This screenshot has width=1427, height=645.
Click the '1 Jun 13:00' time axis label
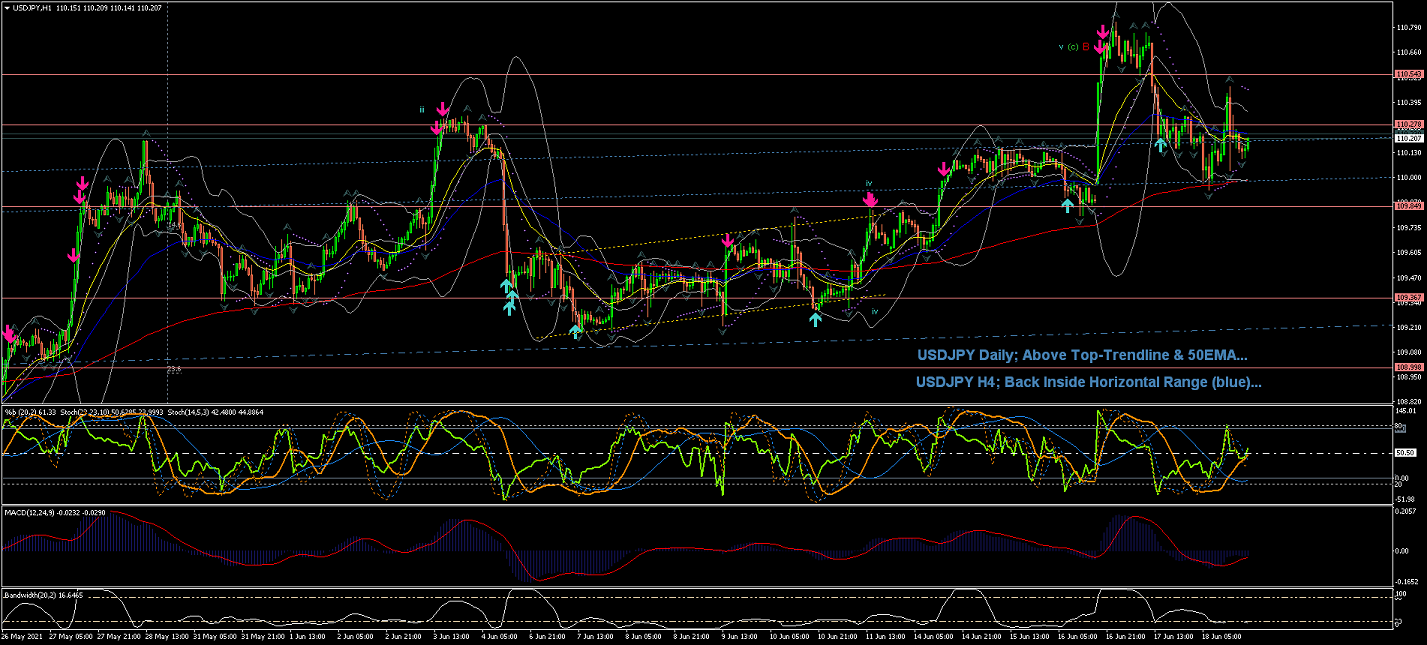coord(309,636)
